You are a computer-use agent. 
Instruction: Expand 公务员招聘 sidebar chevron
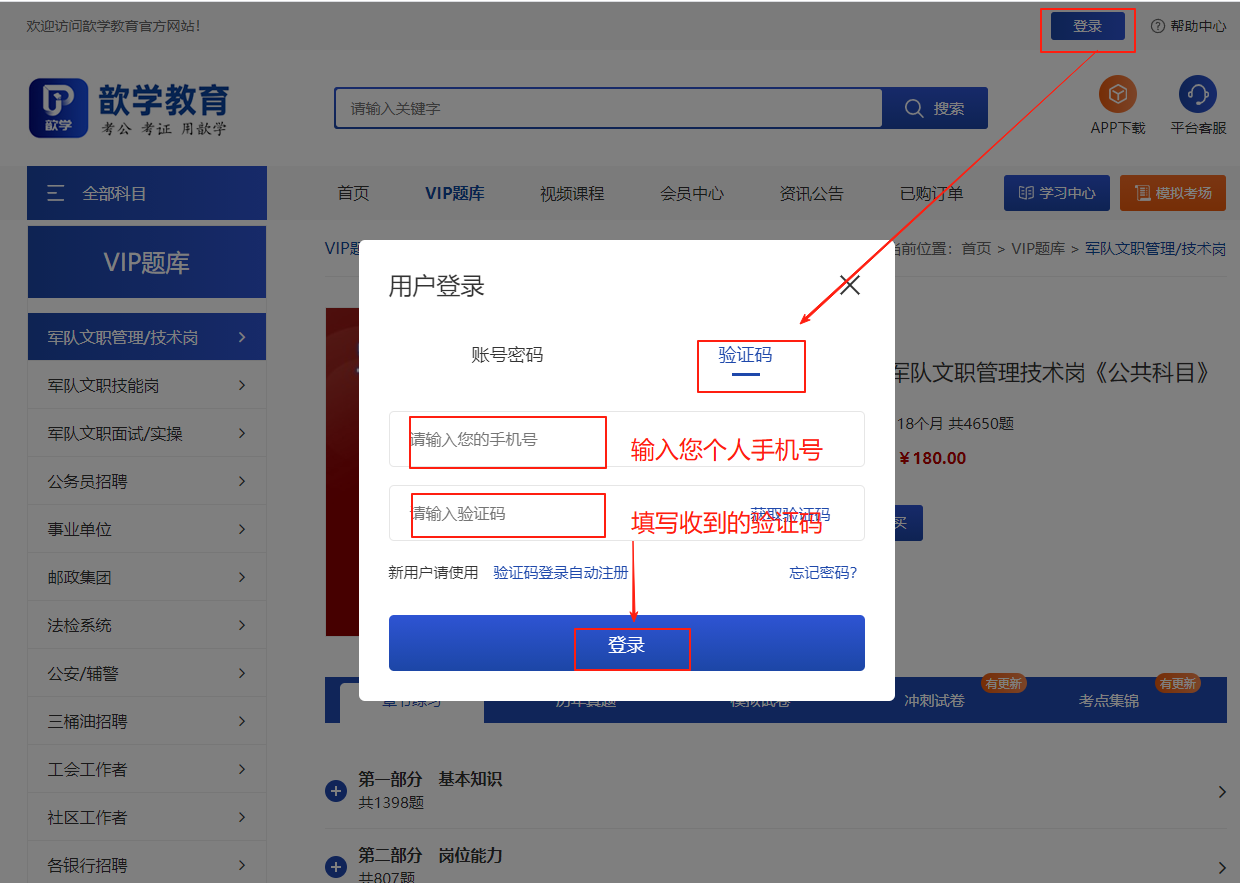point(242,481)
